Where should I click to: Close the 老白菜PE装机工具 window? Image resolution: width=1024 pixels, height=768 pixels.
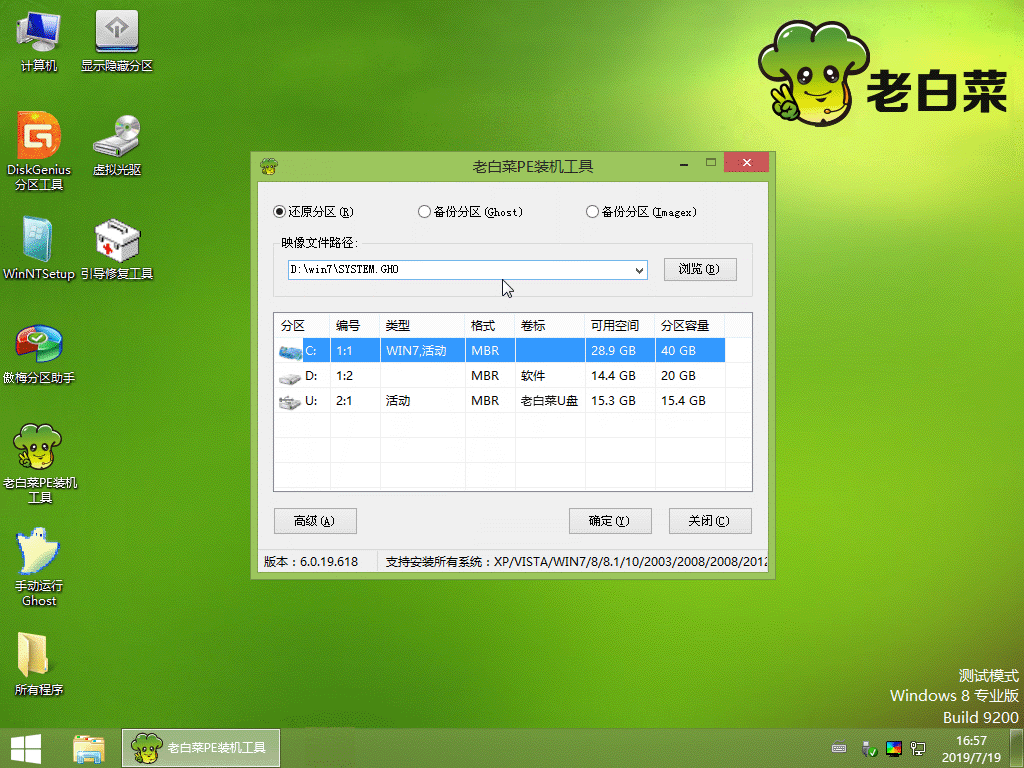[746, 163]
